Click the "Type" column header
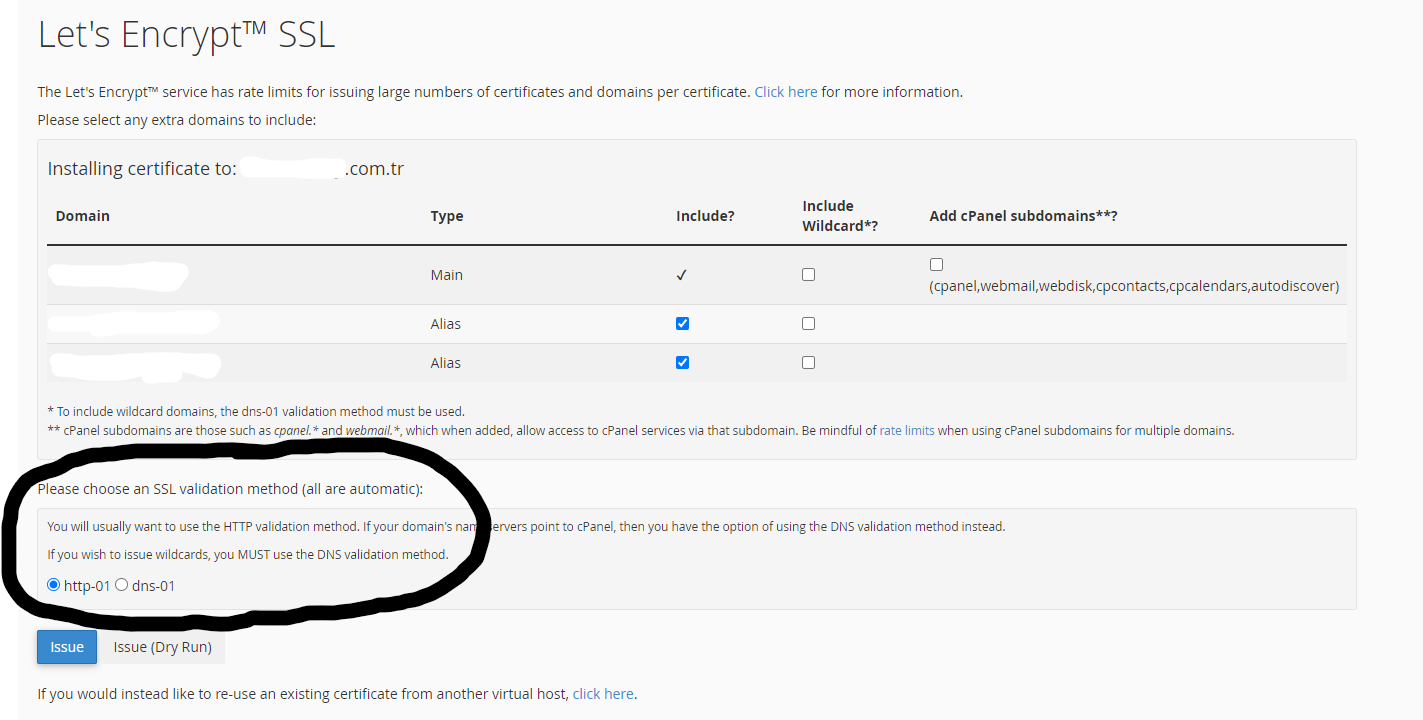Image resolution: width=1423 pixels, height=720 pixels. (x=447, y=216)
